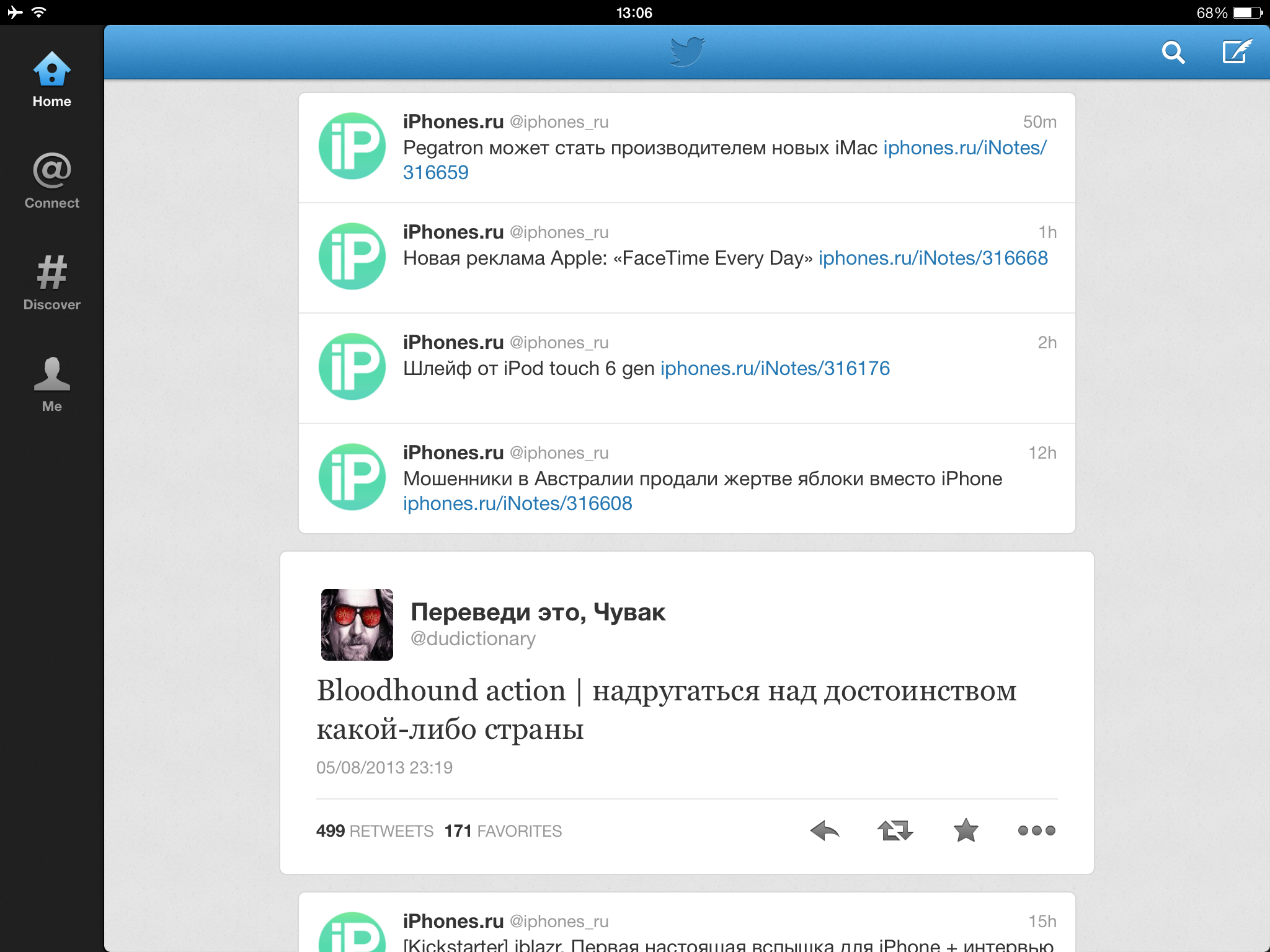1270x952 pixels.
Task: Open link iphones.ru/iNotes/316668
Action: click(933, 258)
